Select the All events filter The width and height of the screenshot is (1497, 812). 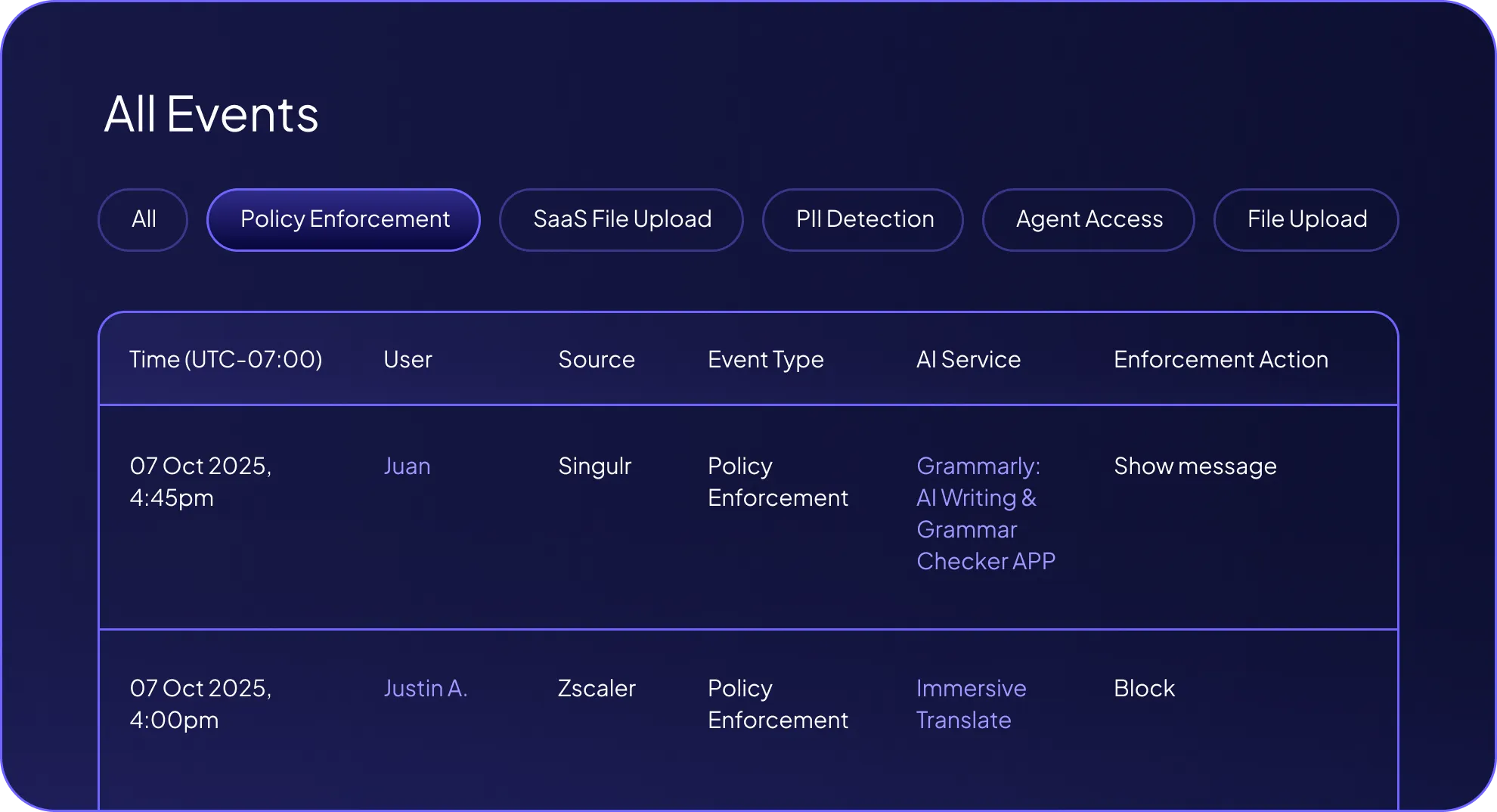point(143,219)
